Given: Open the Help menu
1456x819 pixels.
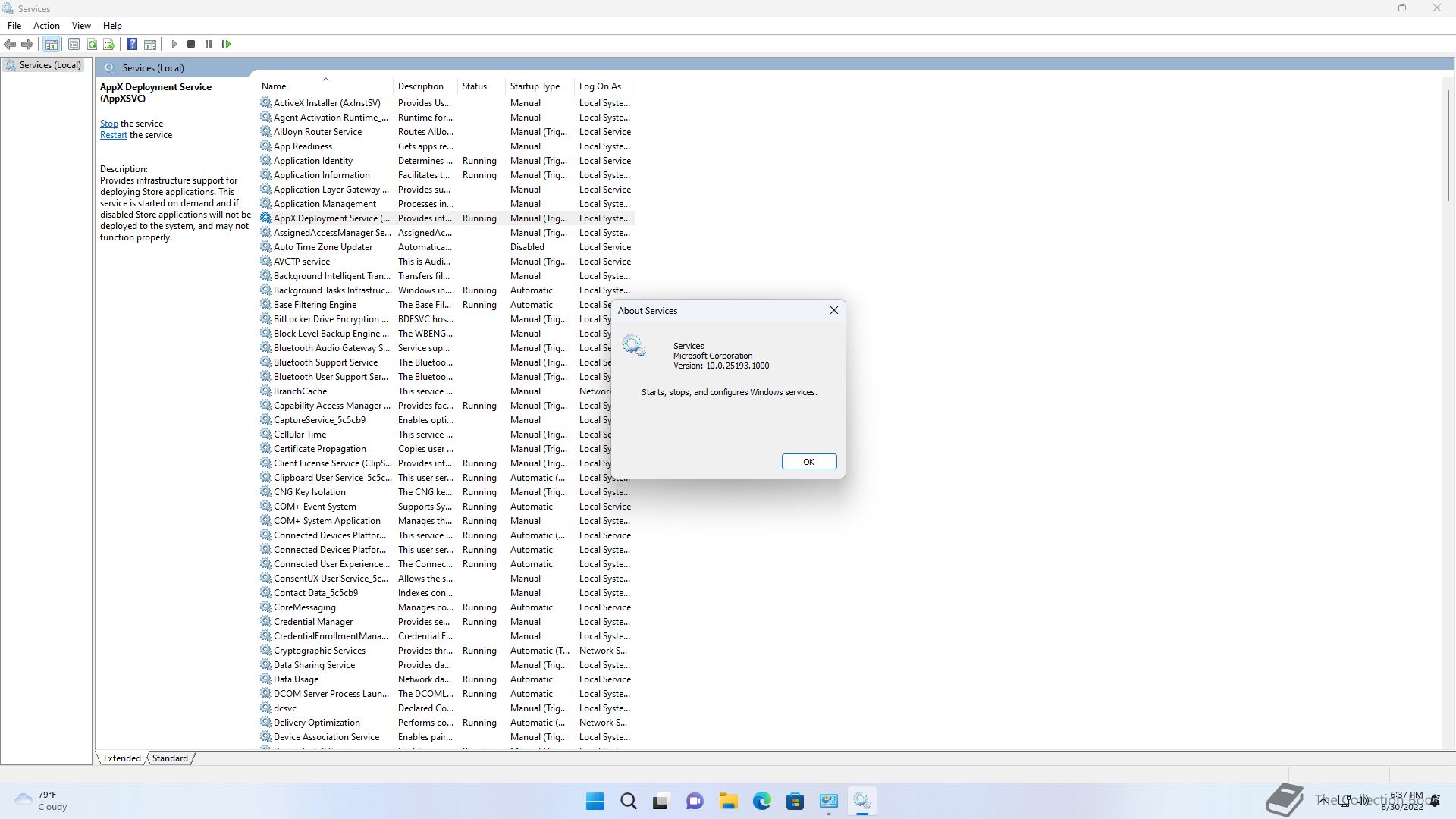Looking at the screenshot, I should (x=112, y=25).
